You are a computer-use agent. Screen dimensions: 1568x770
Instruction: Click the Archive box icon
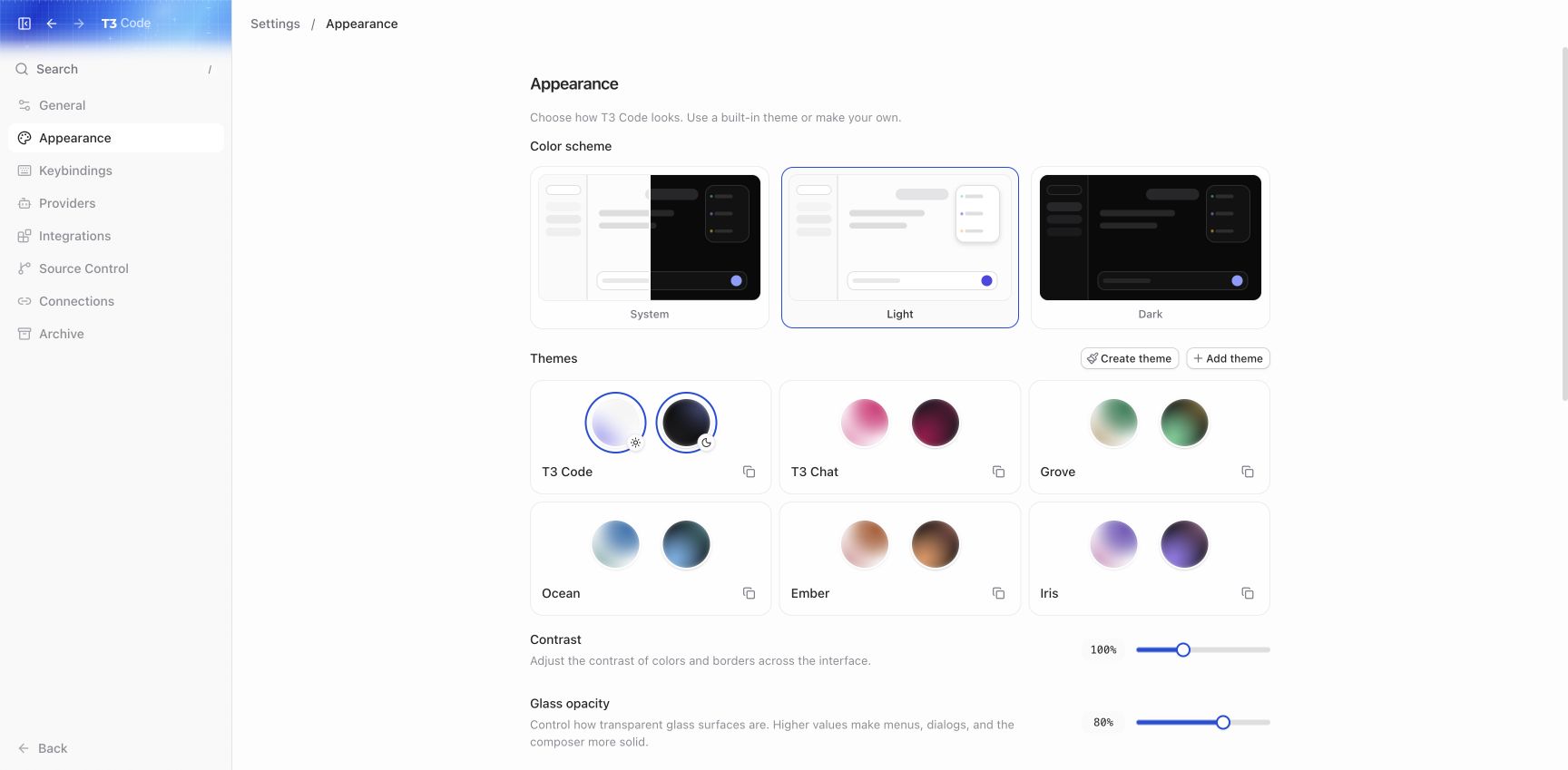click(x=24, y=334)
